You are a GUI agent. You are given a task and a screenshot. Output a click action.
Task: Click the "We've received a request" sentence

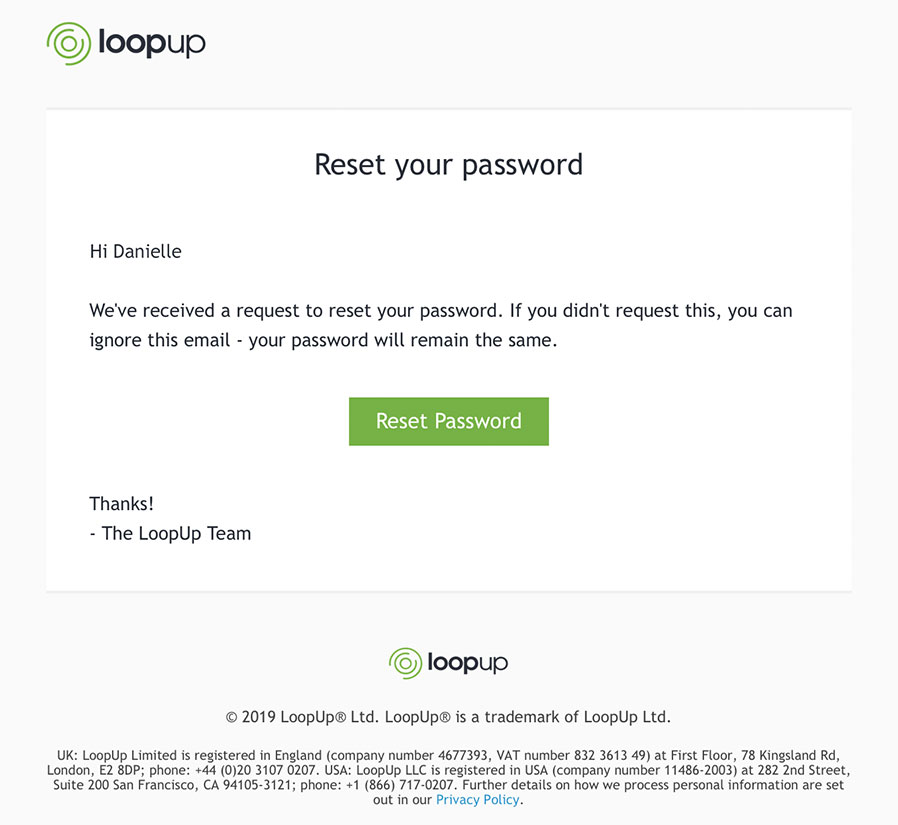(x=440, y=311)
